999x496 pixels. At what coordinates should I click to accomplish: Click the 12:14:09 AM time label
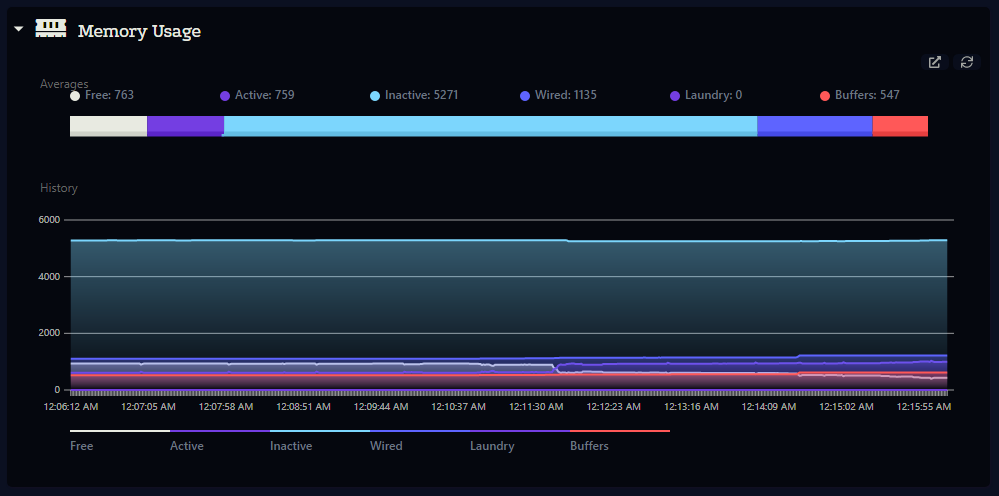(769, 407)
